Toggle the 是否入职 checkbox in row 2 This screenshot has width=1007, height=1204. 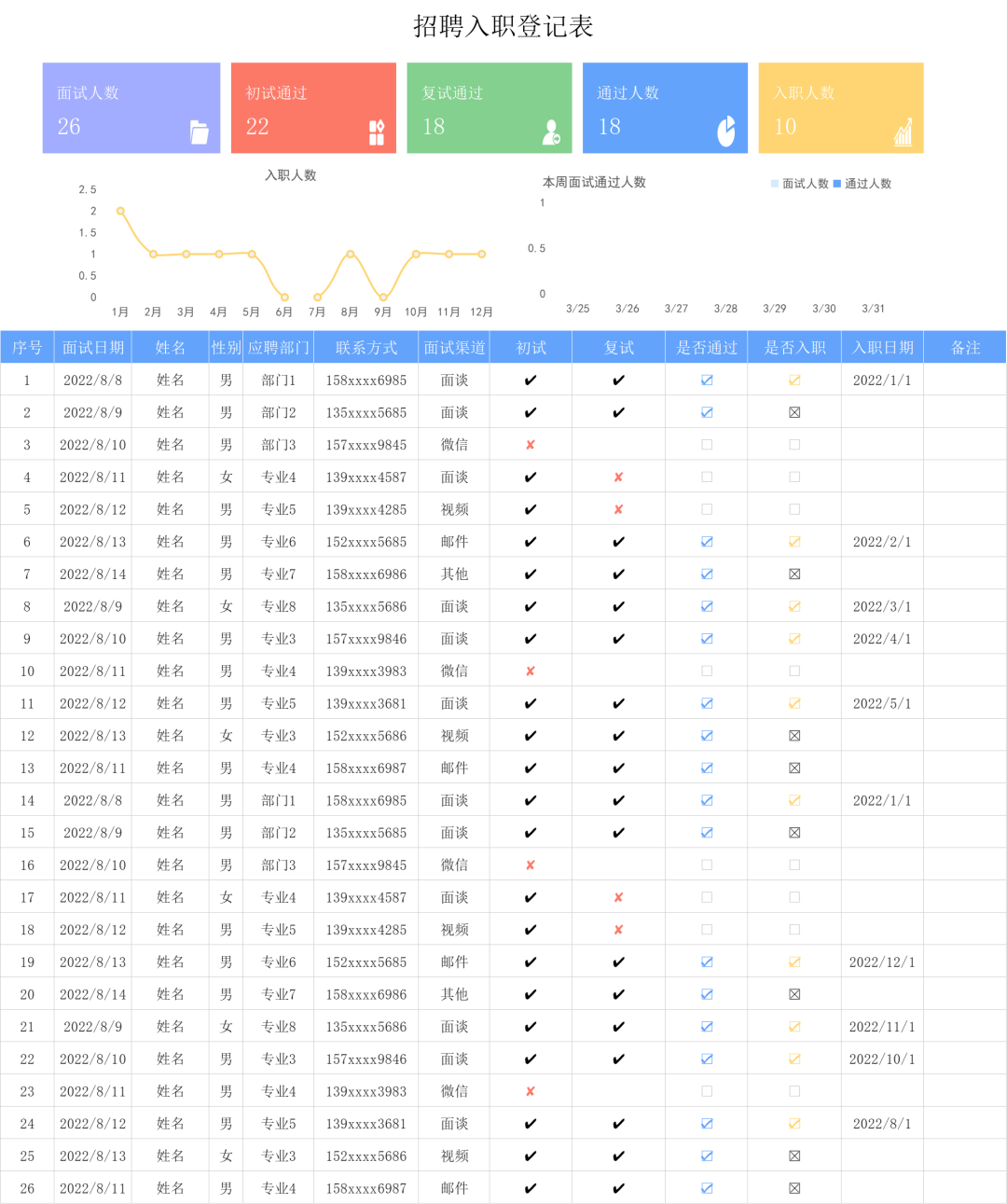[x=794, y=412]
